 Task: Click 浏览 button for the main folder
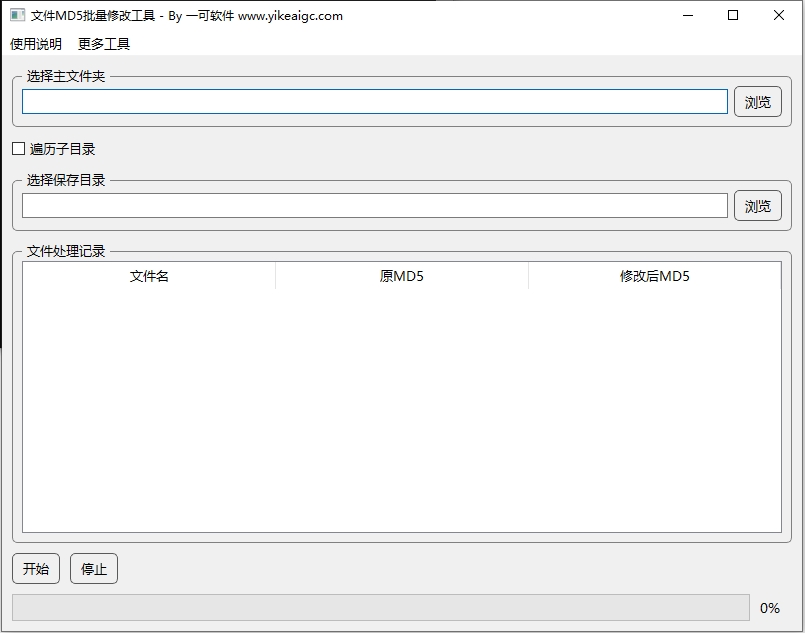(758, 102)
